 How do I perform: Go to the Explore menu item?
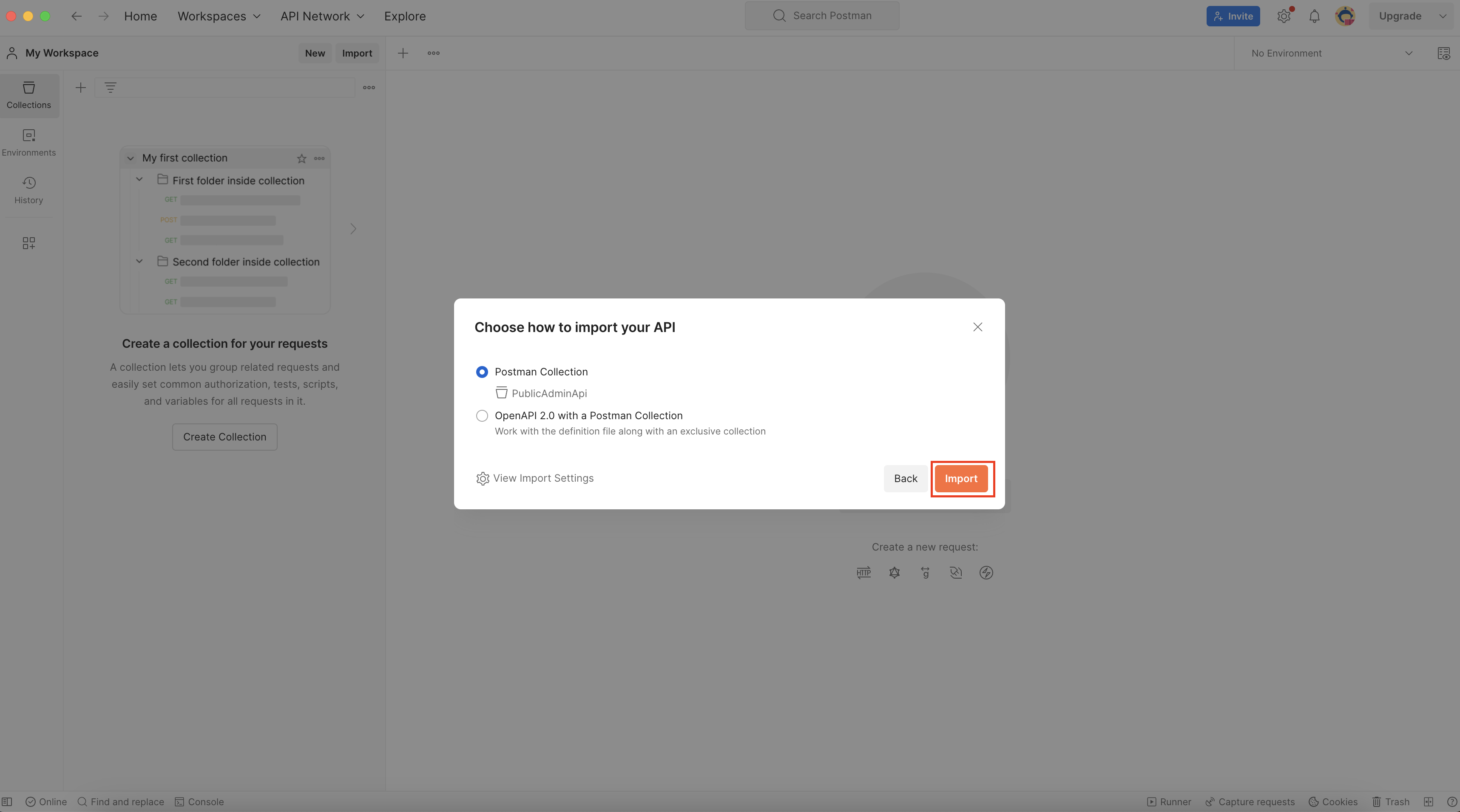click(405, 16)
